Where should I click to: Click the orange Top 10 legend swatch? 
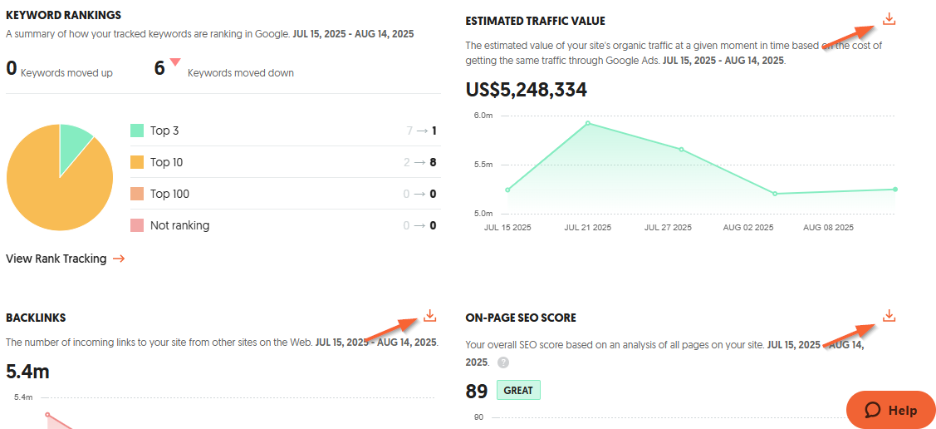click(x=137, y=162)
